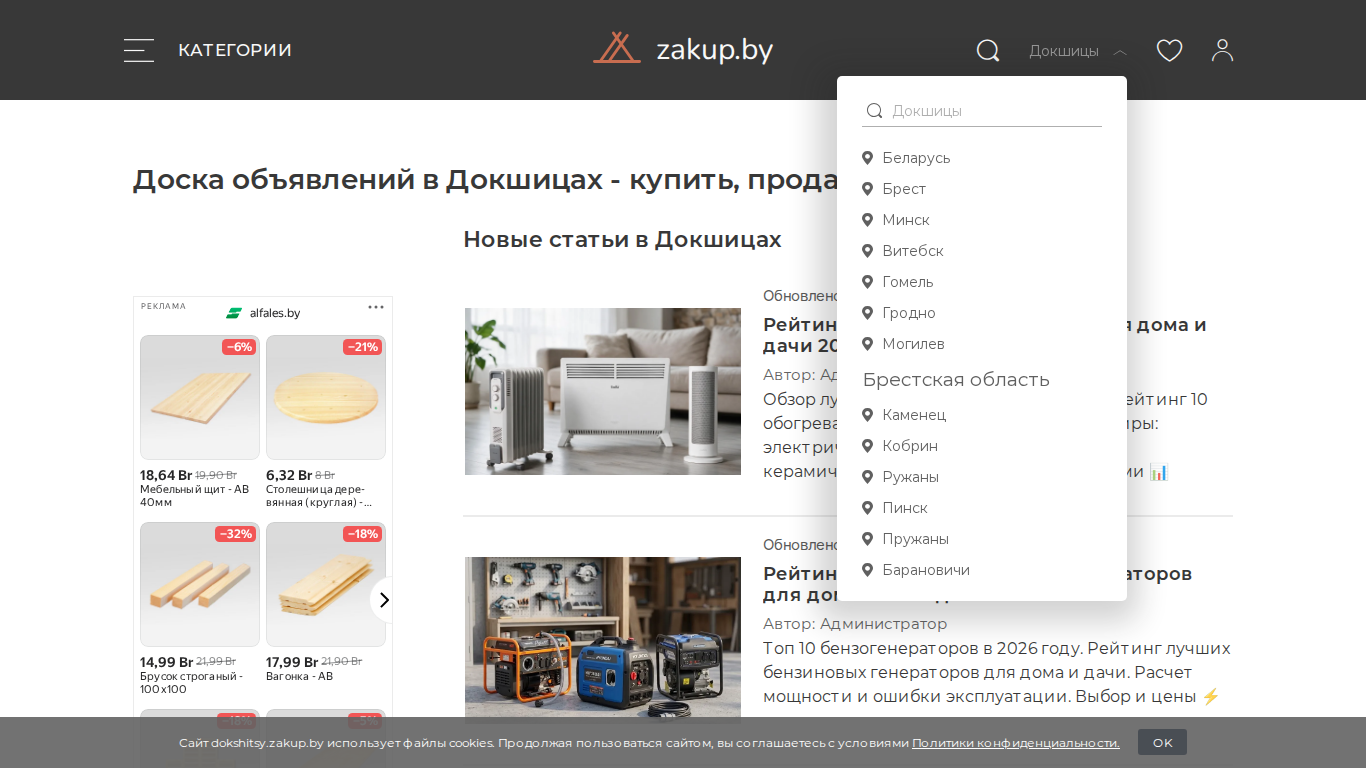
Task: Click the pin icon next to Минск
Action: (868, 219)
